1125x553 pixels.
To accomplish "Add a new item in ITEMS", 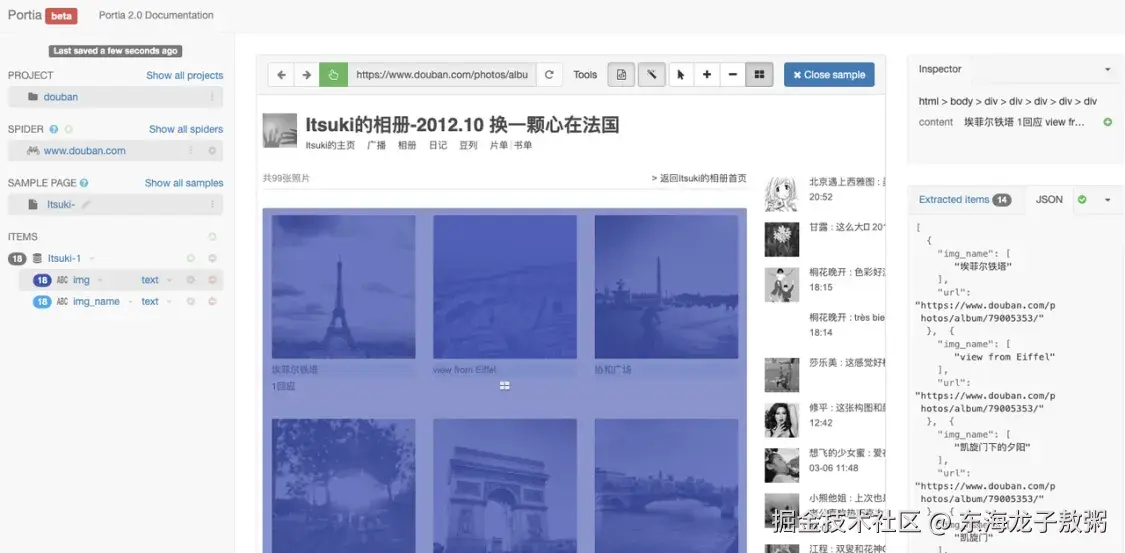I will 212,237.
